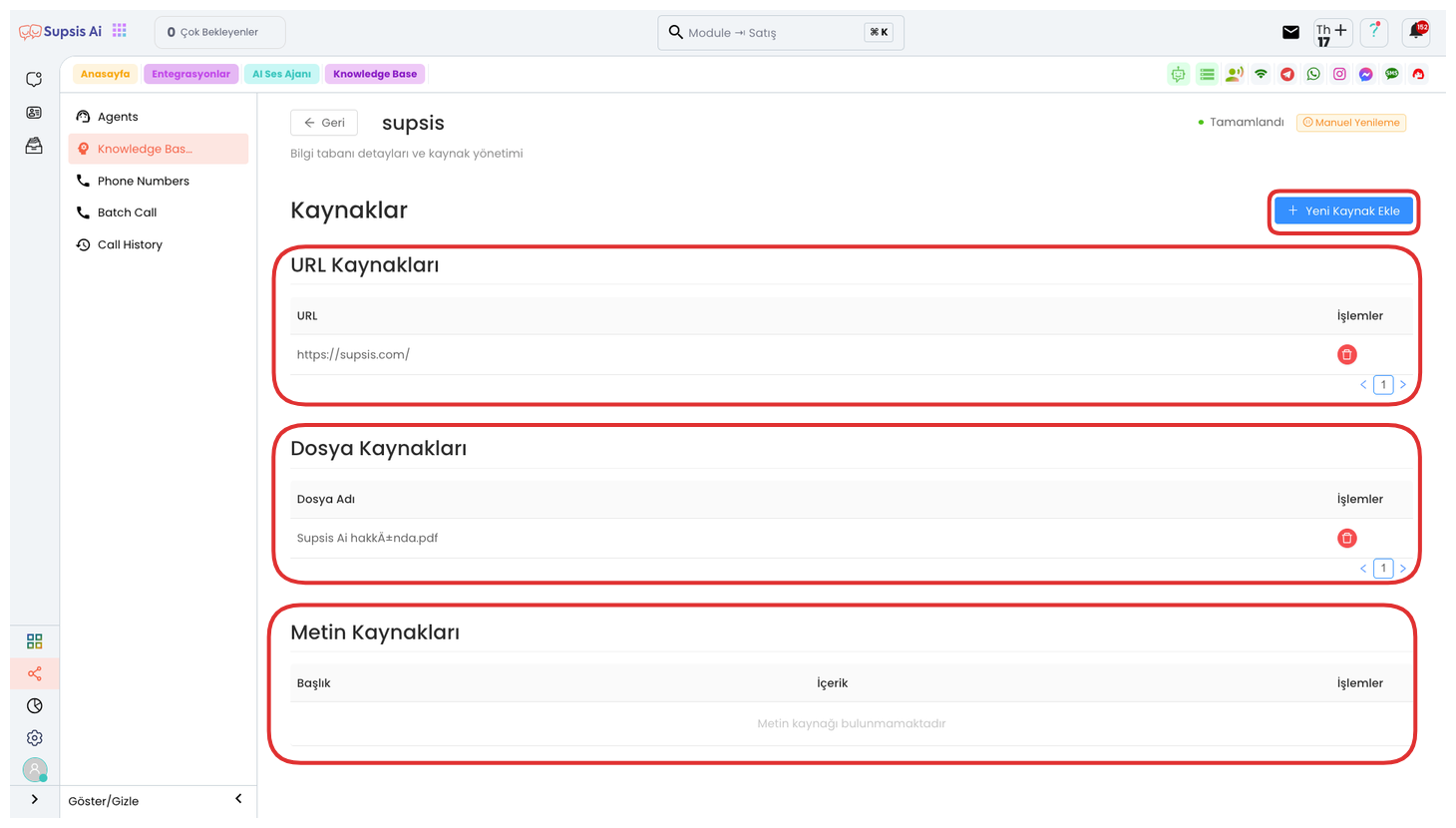
Task: Click the supsis knowledge base title
Action: tap(413, 123)
